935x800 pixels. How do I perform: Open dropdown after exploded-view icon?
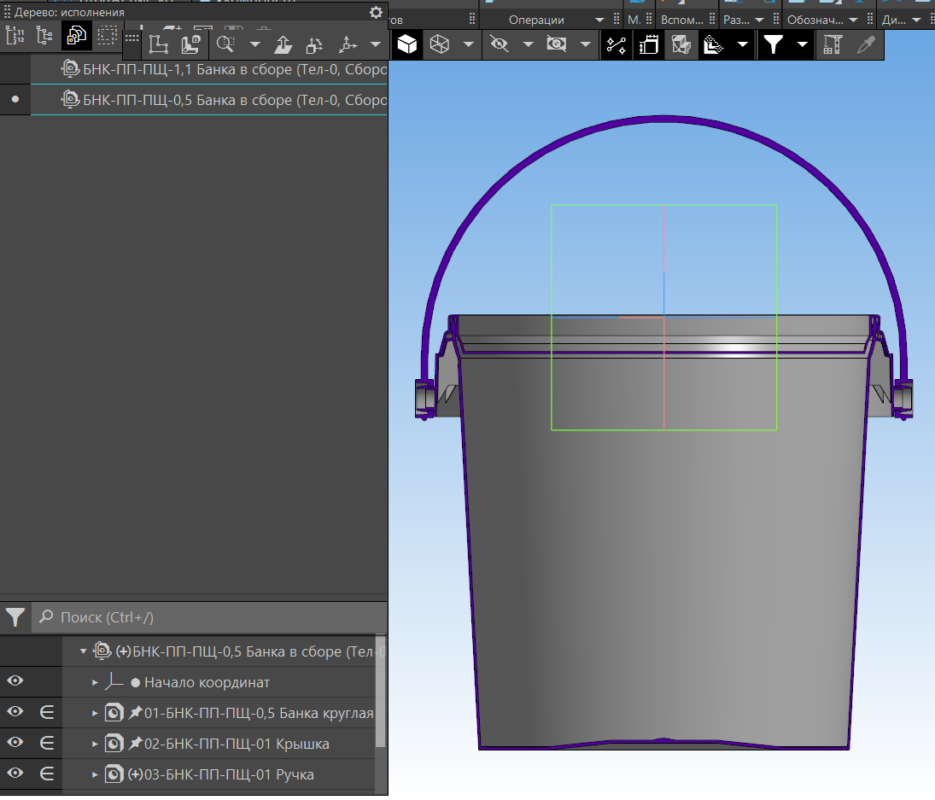(742, 45)
